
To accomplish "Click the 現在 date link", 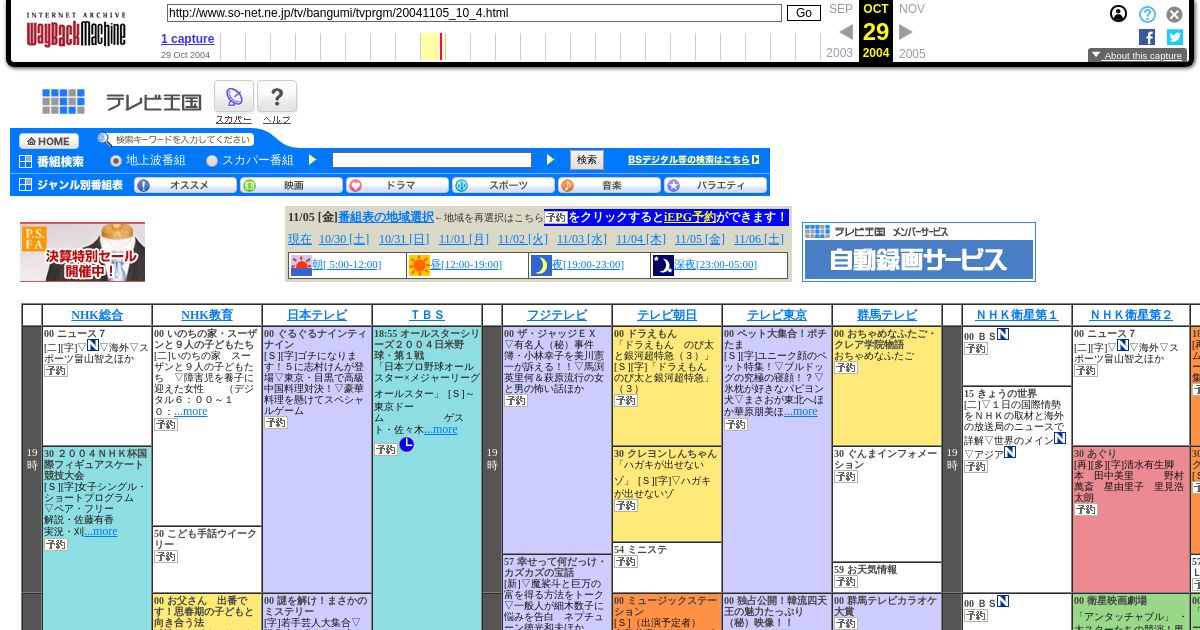I will [300, 239].
